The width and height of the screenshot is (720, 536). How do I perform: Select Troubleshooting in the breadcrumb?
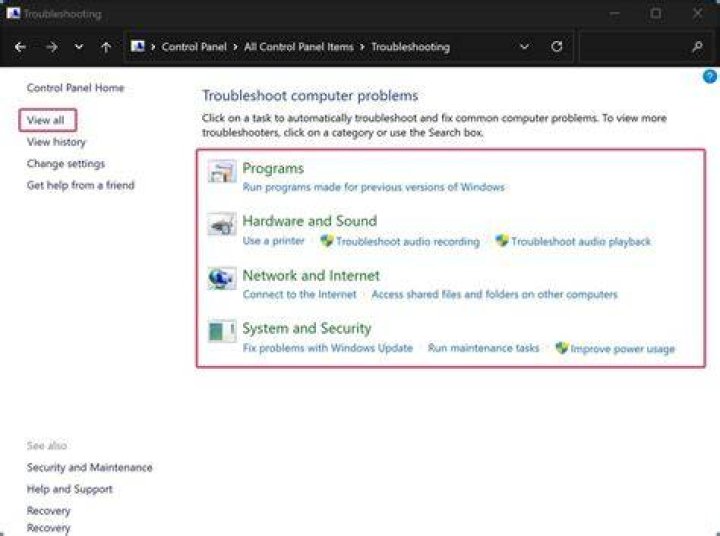[x=411, y=47]
